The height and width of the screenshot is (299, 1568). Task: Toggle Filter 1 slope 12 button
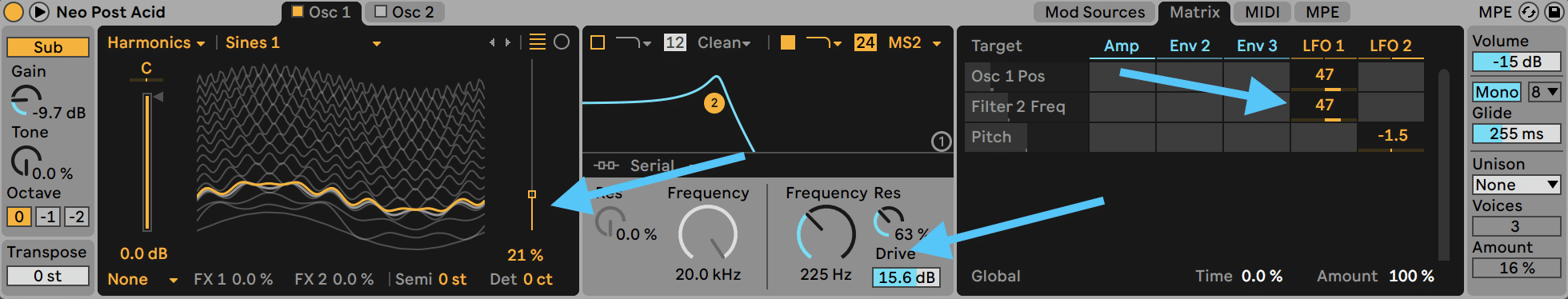(674, 42)
